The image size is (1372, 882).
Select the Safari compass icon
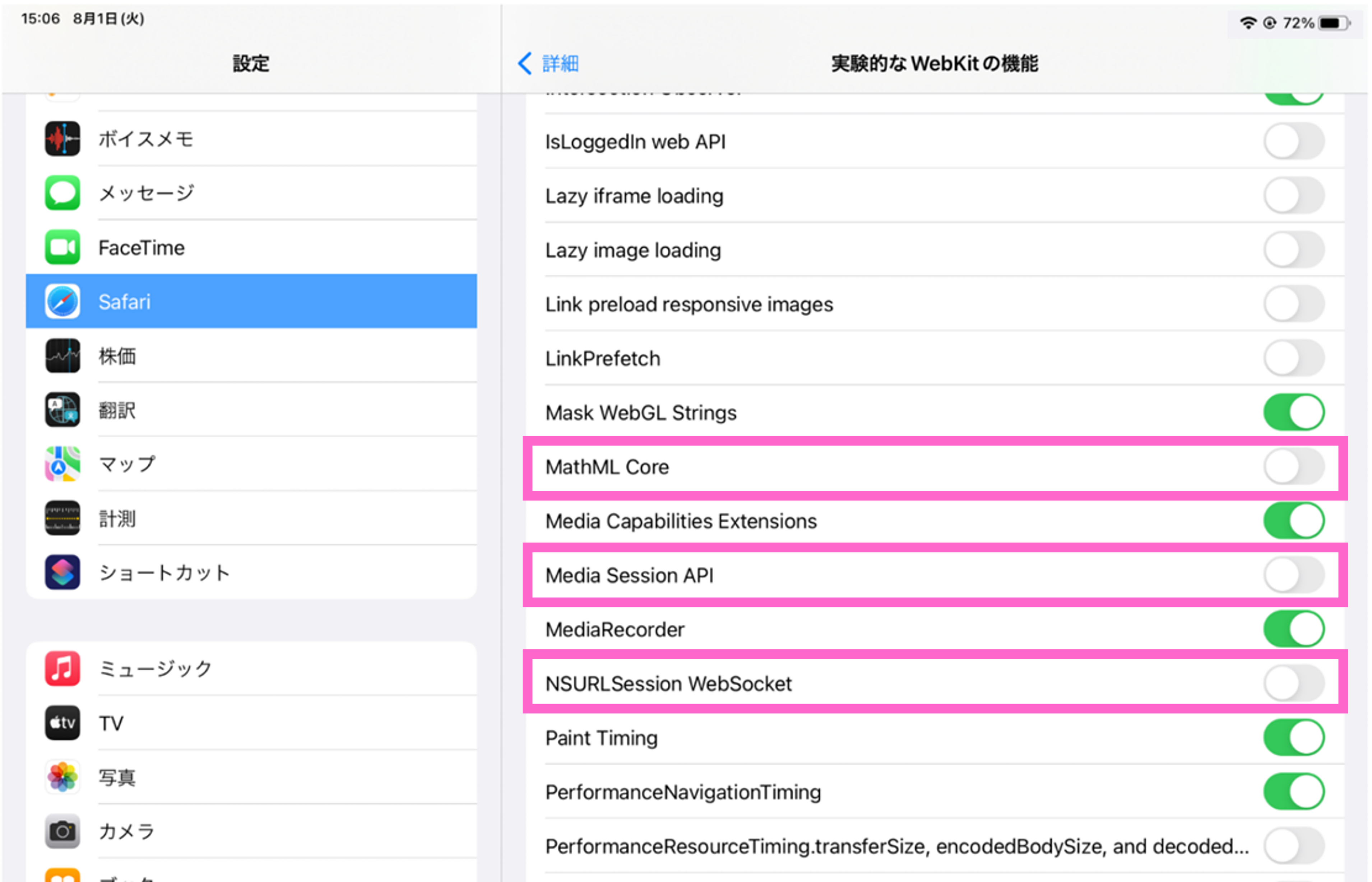62,302
